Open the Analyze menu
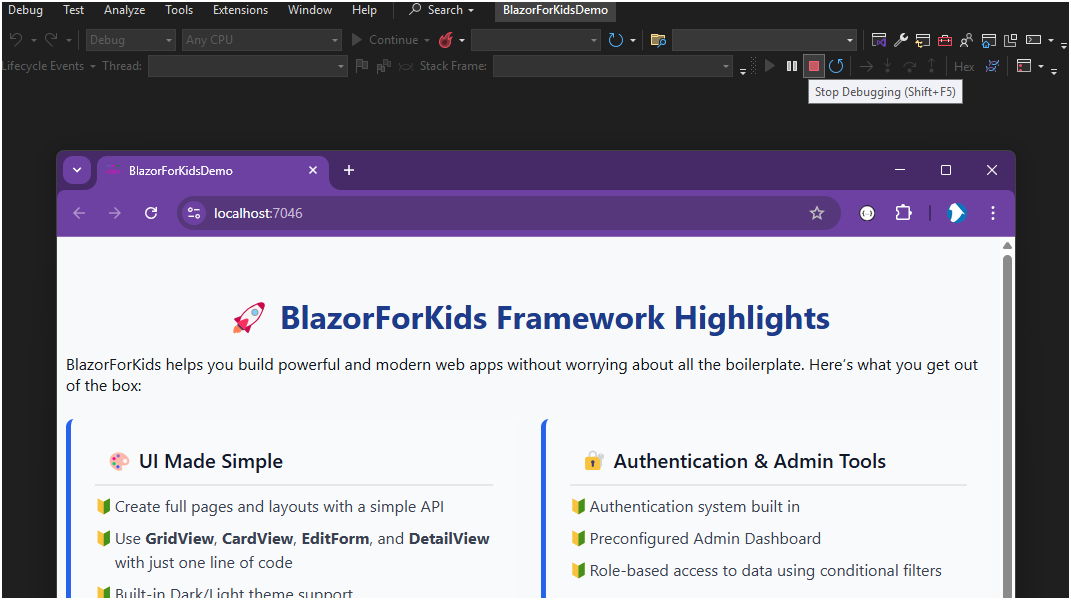The width and height of the screenshot is (1071, 600). (x=124, y=10)
